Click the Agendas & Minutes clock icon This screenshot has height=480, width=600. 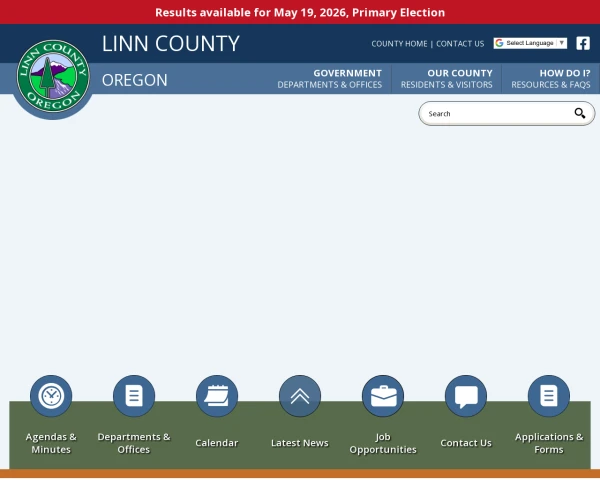tap(51, 396)
